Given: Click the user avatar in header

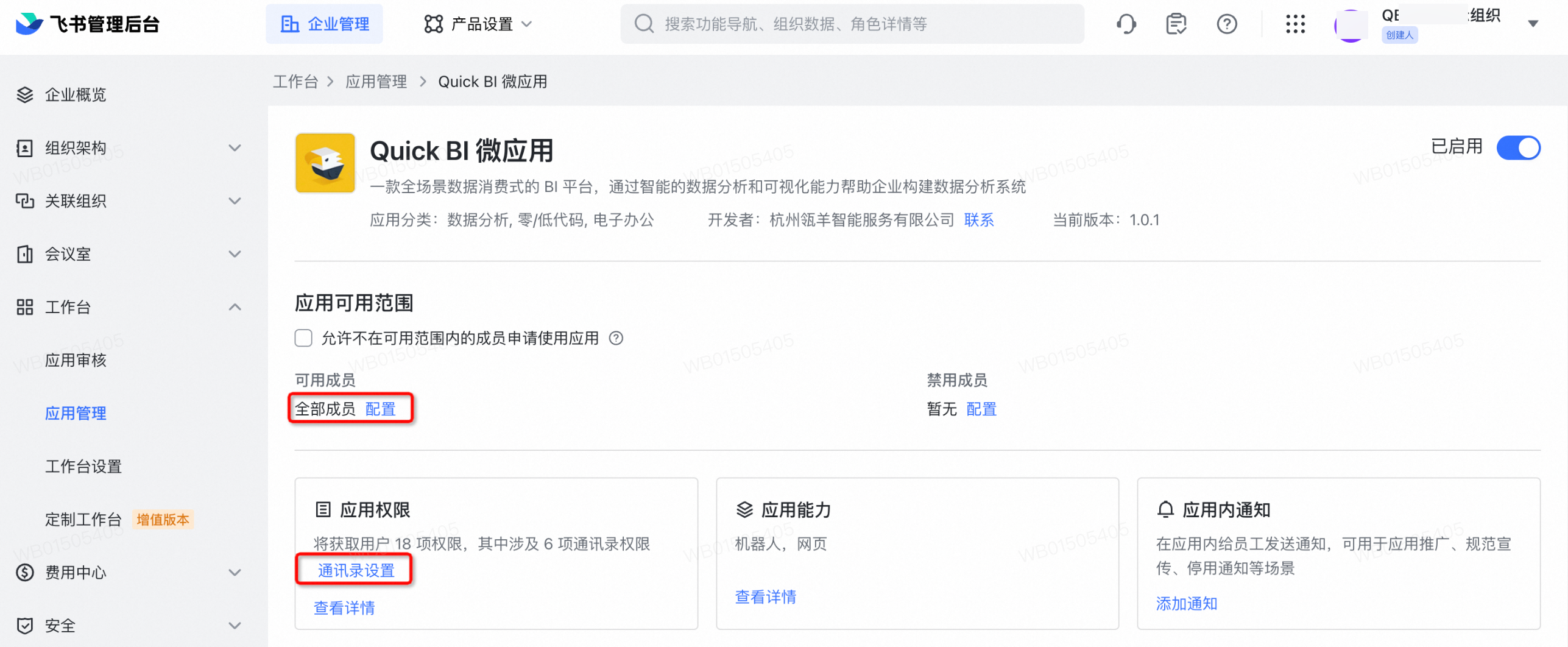Looking at the screenshot, I should (x=1351, y=26).
